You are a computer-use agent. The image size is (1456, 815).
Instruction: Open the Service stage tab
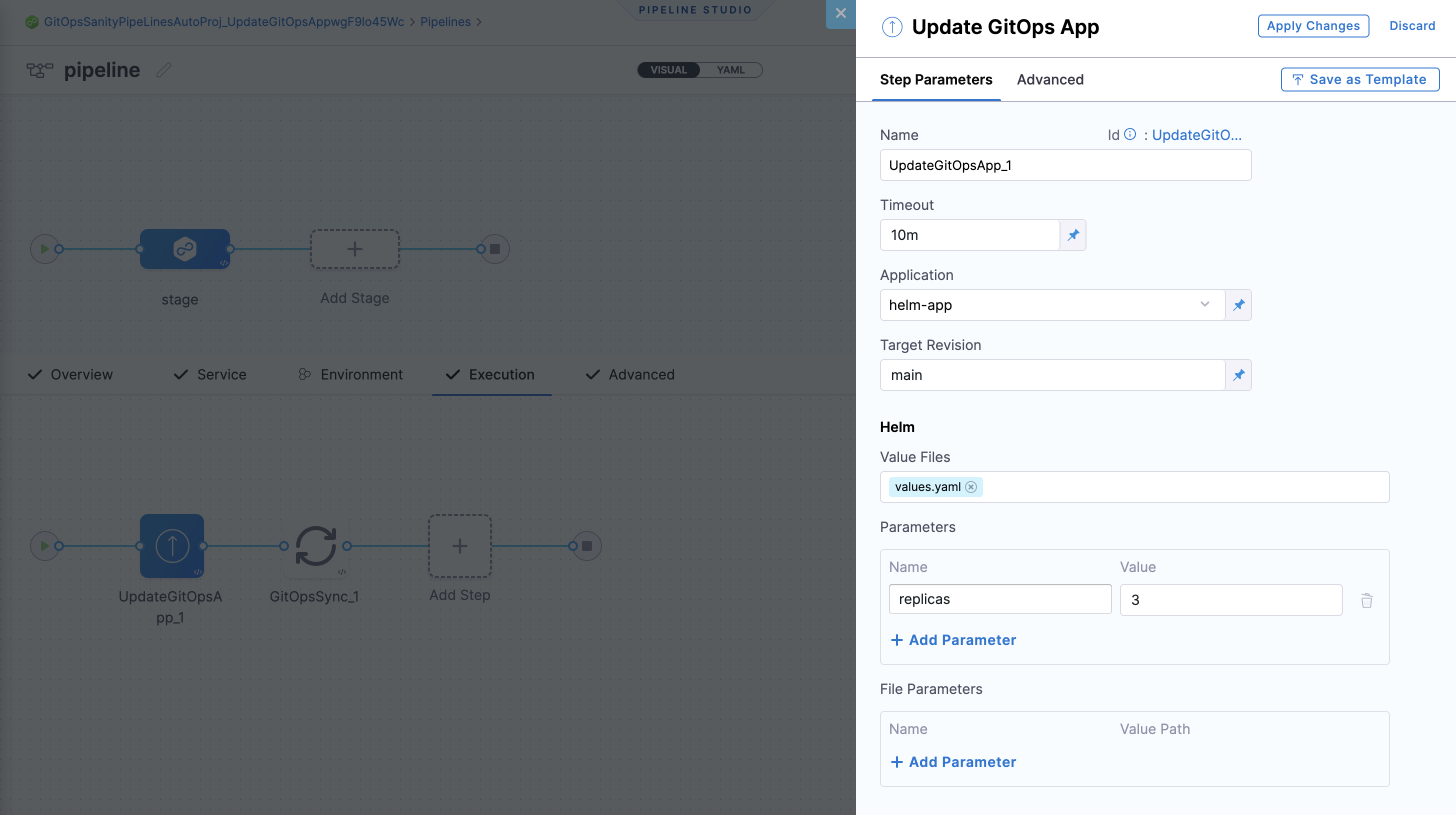220,374
